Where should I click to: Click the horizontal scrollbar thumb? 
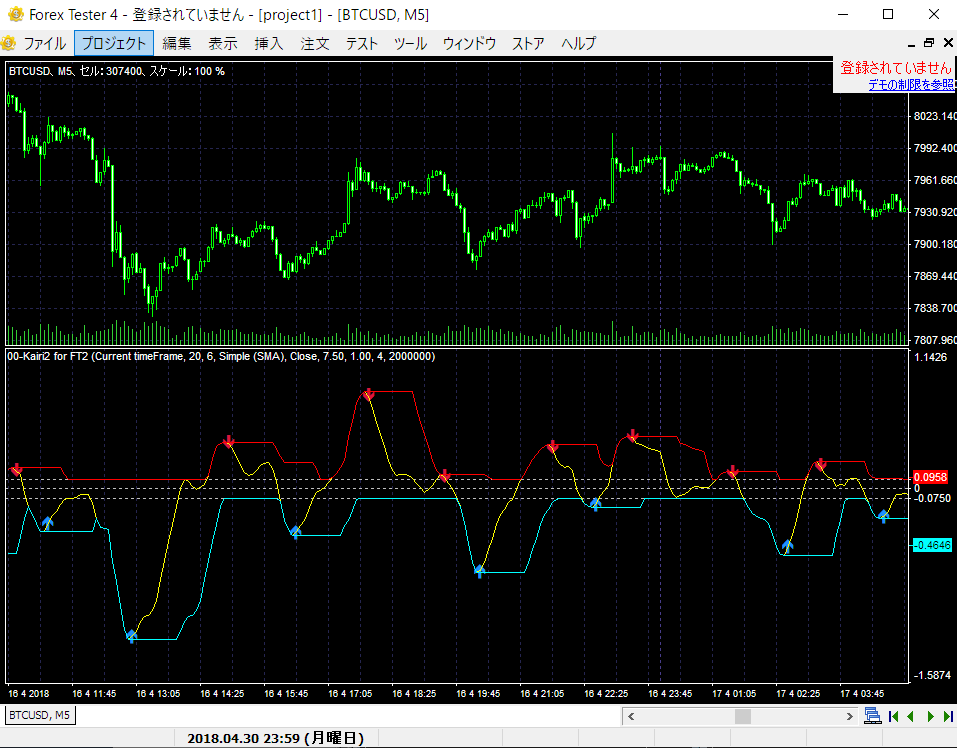743,716
